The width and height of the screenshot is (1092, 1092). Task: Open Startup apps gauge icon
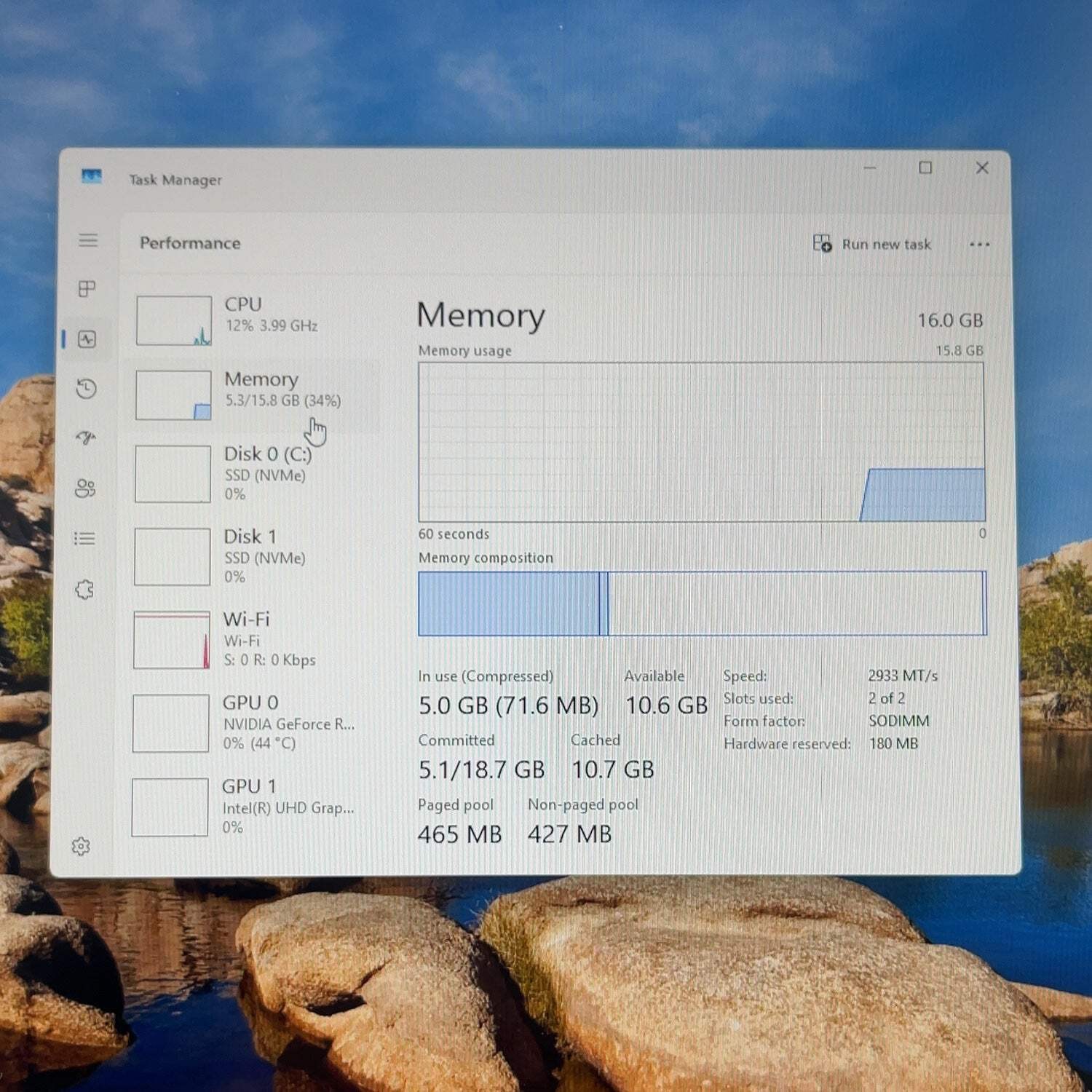tap(86, 438)
